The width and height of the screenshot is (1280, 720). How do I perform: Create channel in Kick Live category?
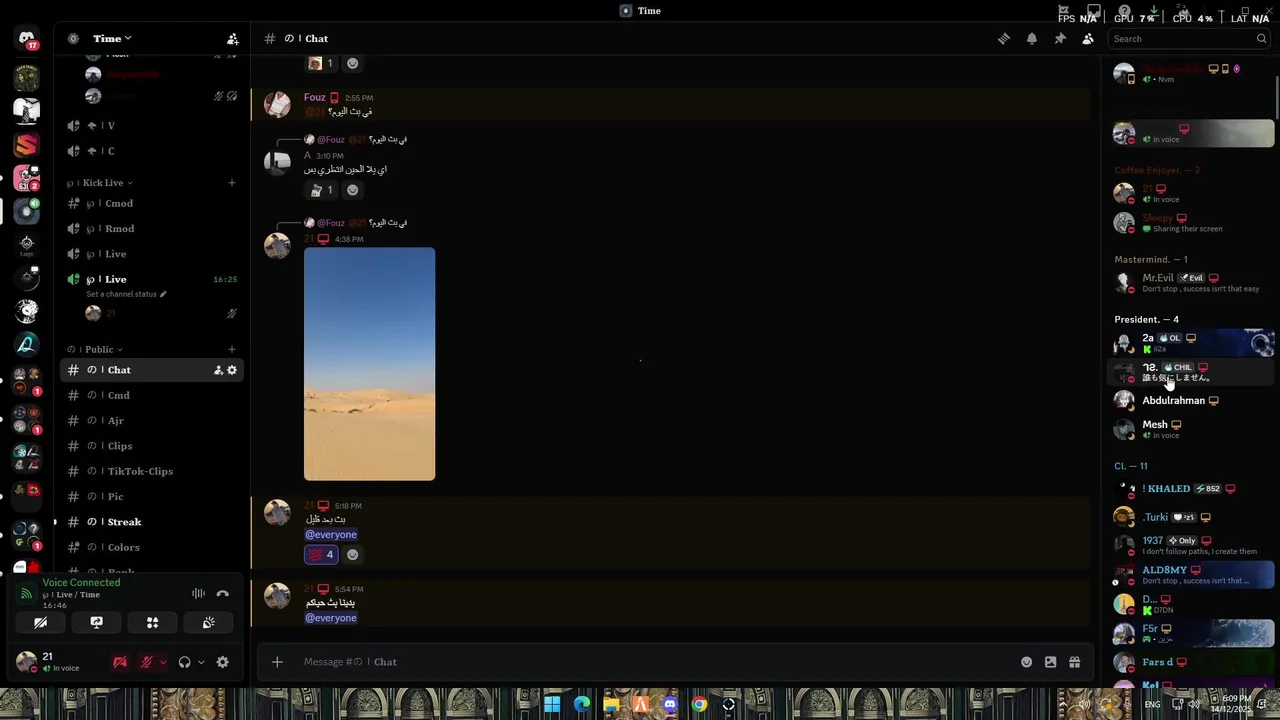[x=232, y=183]
